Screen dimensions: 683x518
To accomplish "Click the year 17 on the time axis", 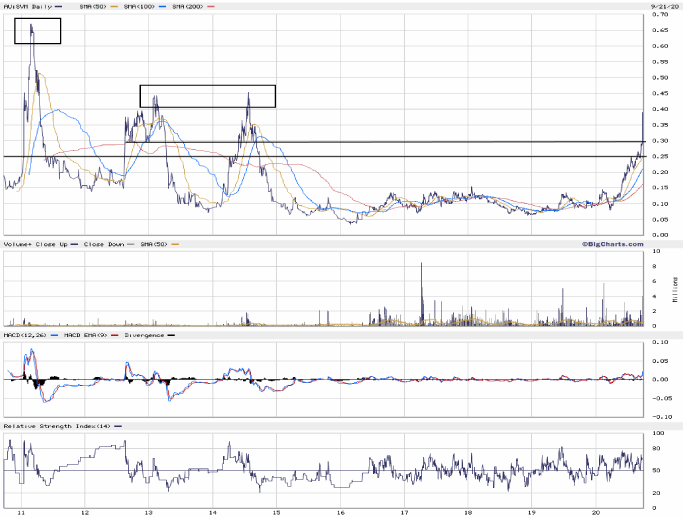I will point(404,511).
